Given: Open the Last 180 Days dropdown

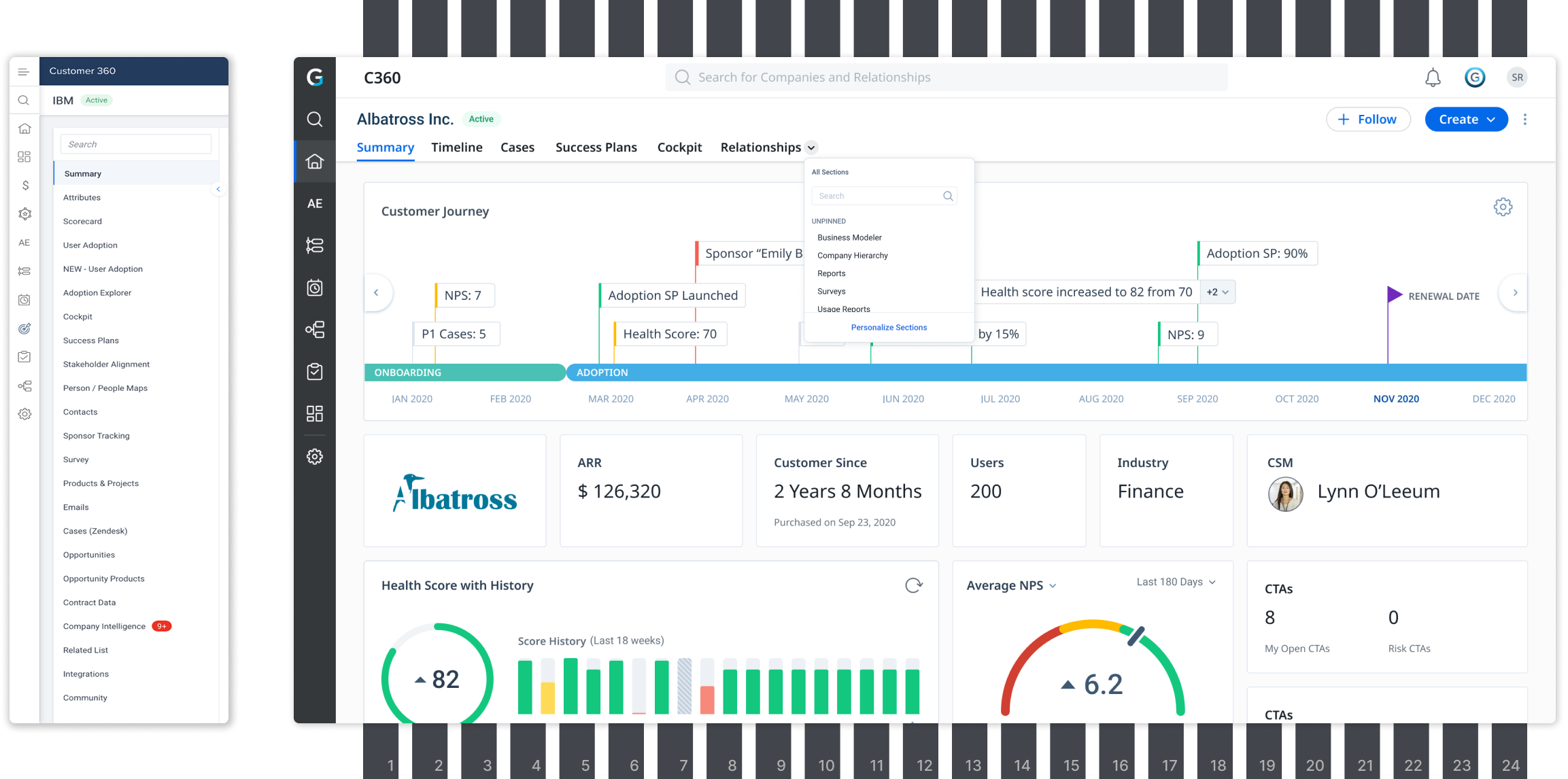Looking at the screenshot, I should pyautogui.click(x=1176, y=582).
